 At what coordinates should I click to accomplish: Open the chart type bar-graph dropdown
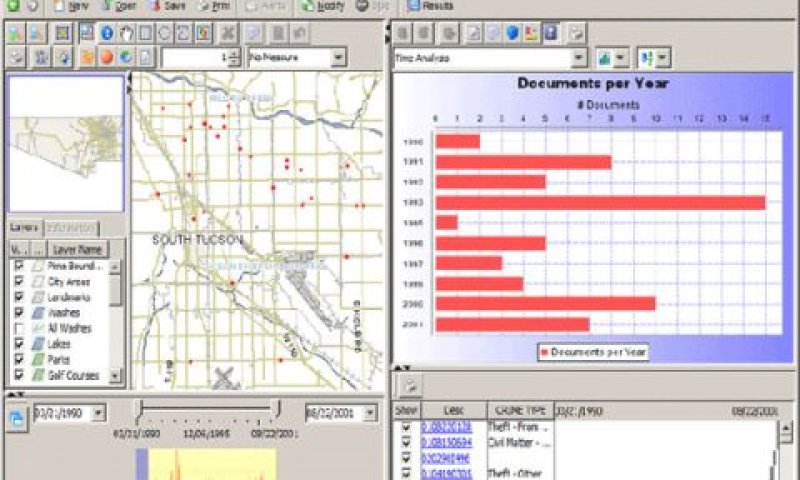(612, 58)
